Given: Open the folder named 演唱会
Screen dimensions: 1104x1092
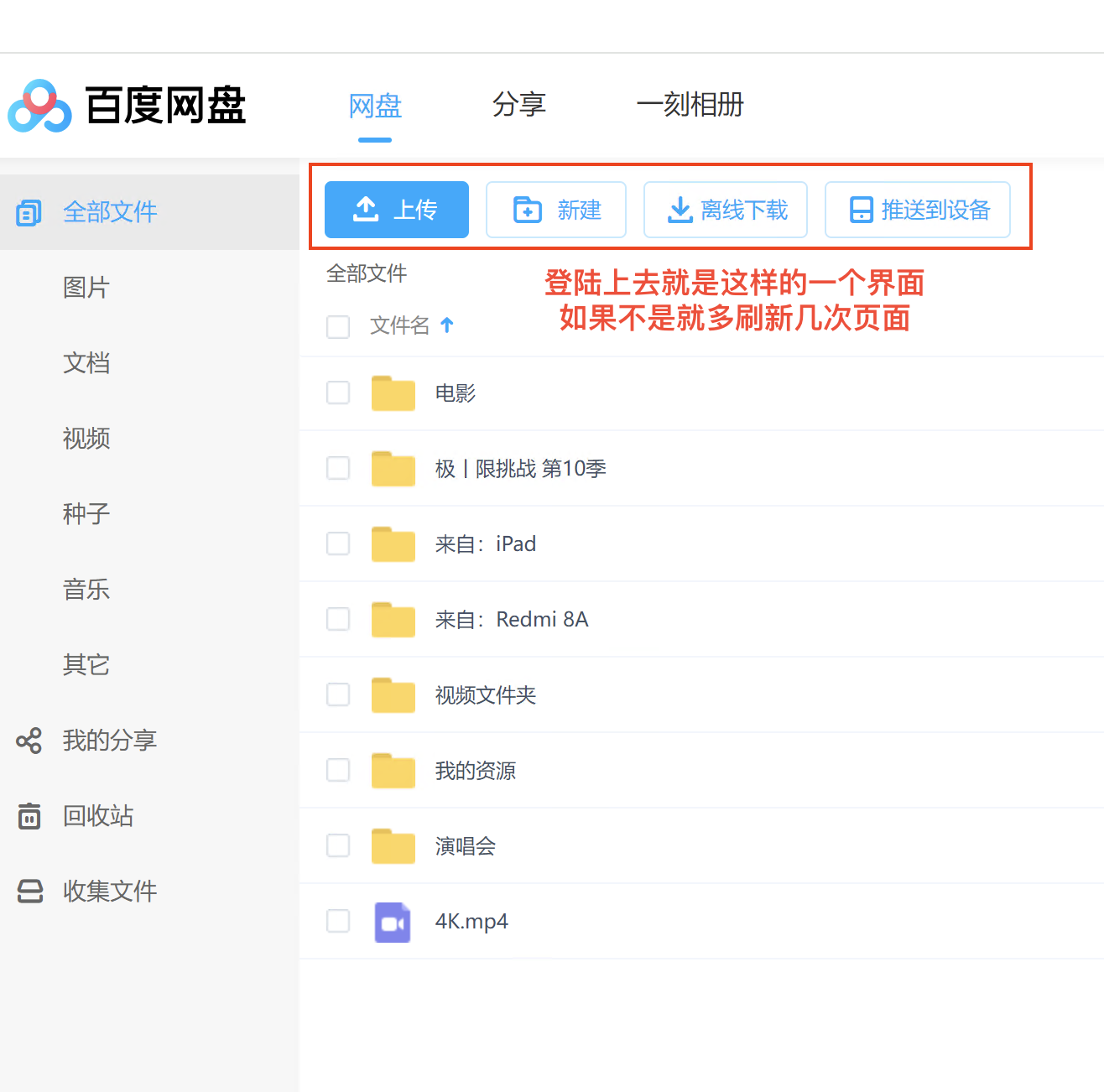Looking at the screenshot, I should coord(466,846).
